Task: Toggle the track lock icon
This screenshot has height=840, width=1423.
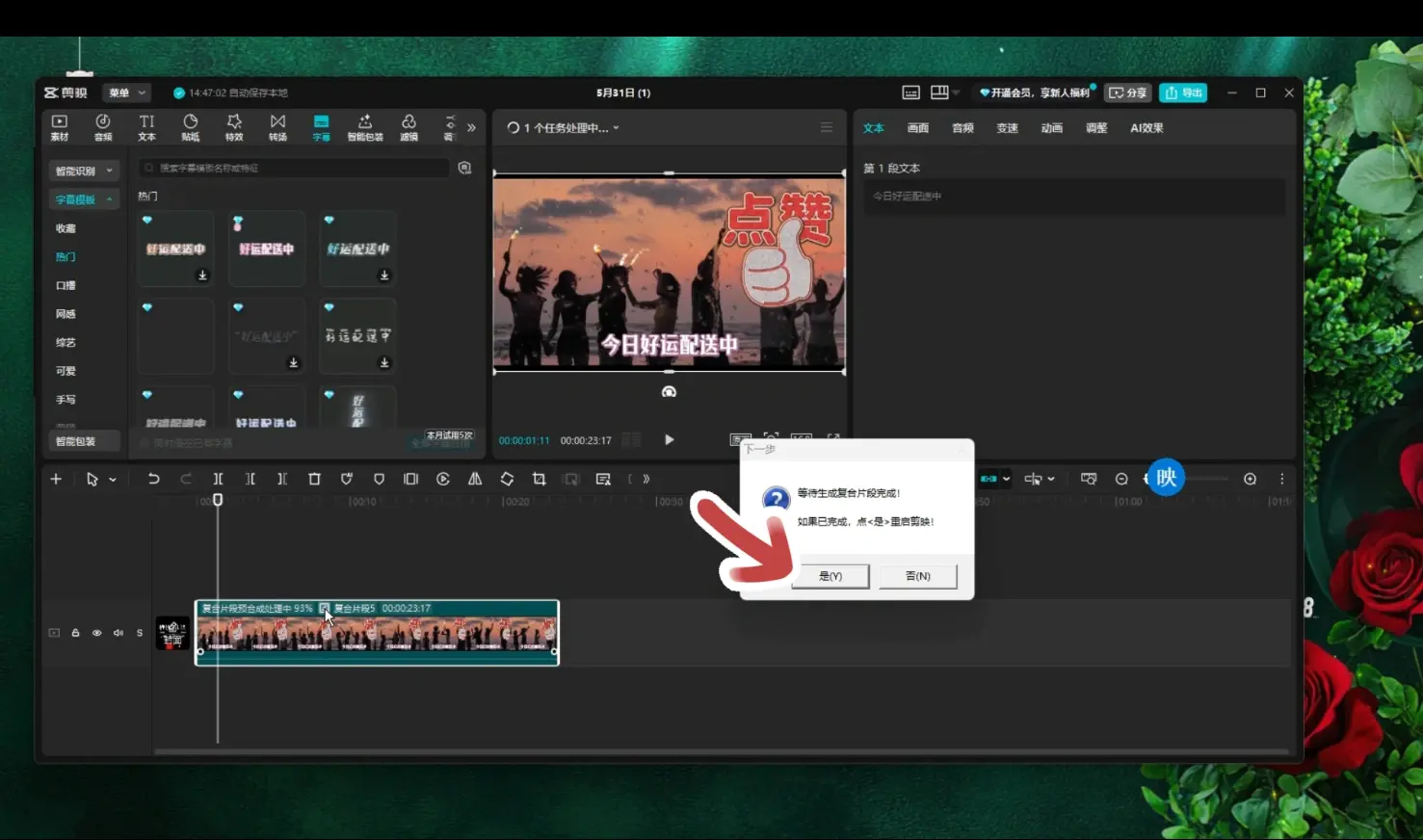Action: click(x=75, y=633)
